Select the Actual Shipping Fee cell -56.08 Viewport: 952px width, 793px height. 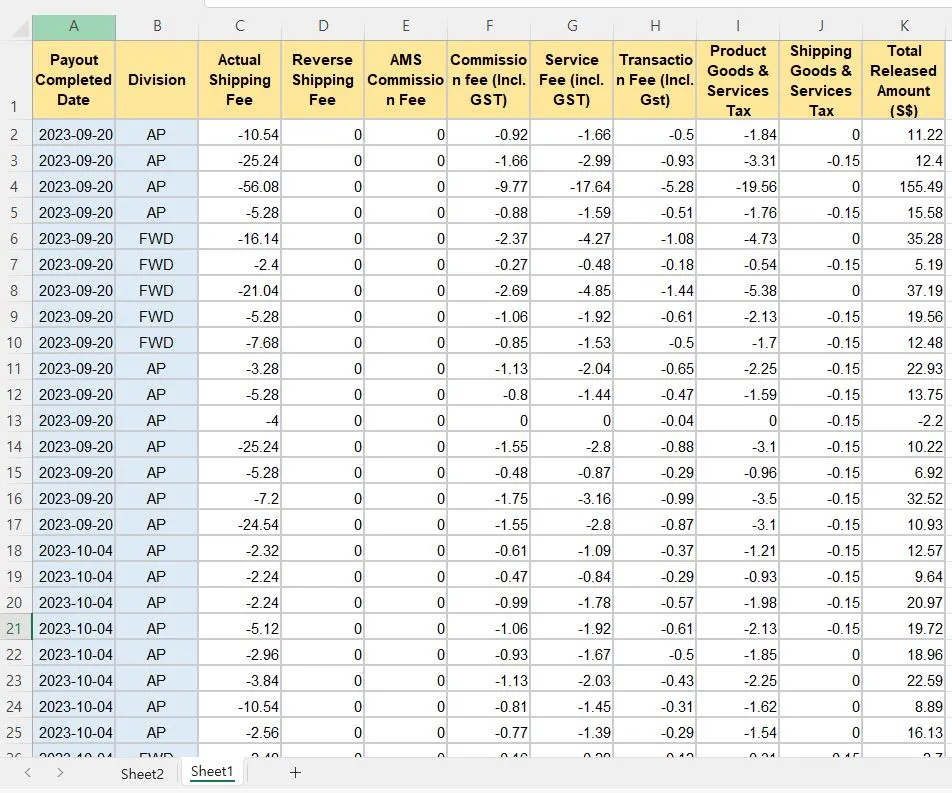(240, 186)
